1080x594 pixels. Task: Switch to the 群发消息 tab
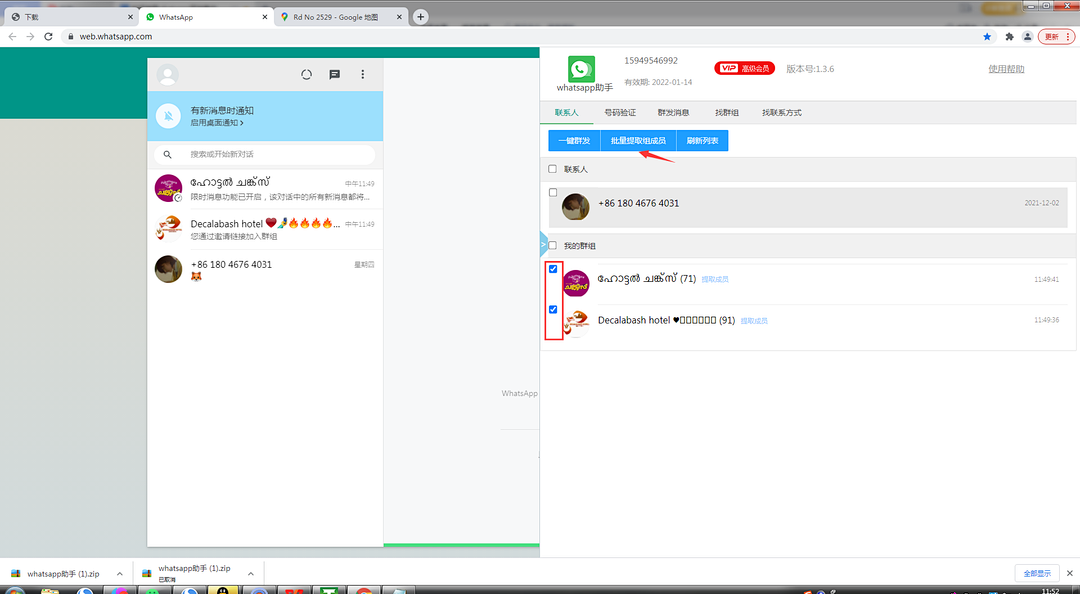[x=673, y=112]
